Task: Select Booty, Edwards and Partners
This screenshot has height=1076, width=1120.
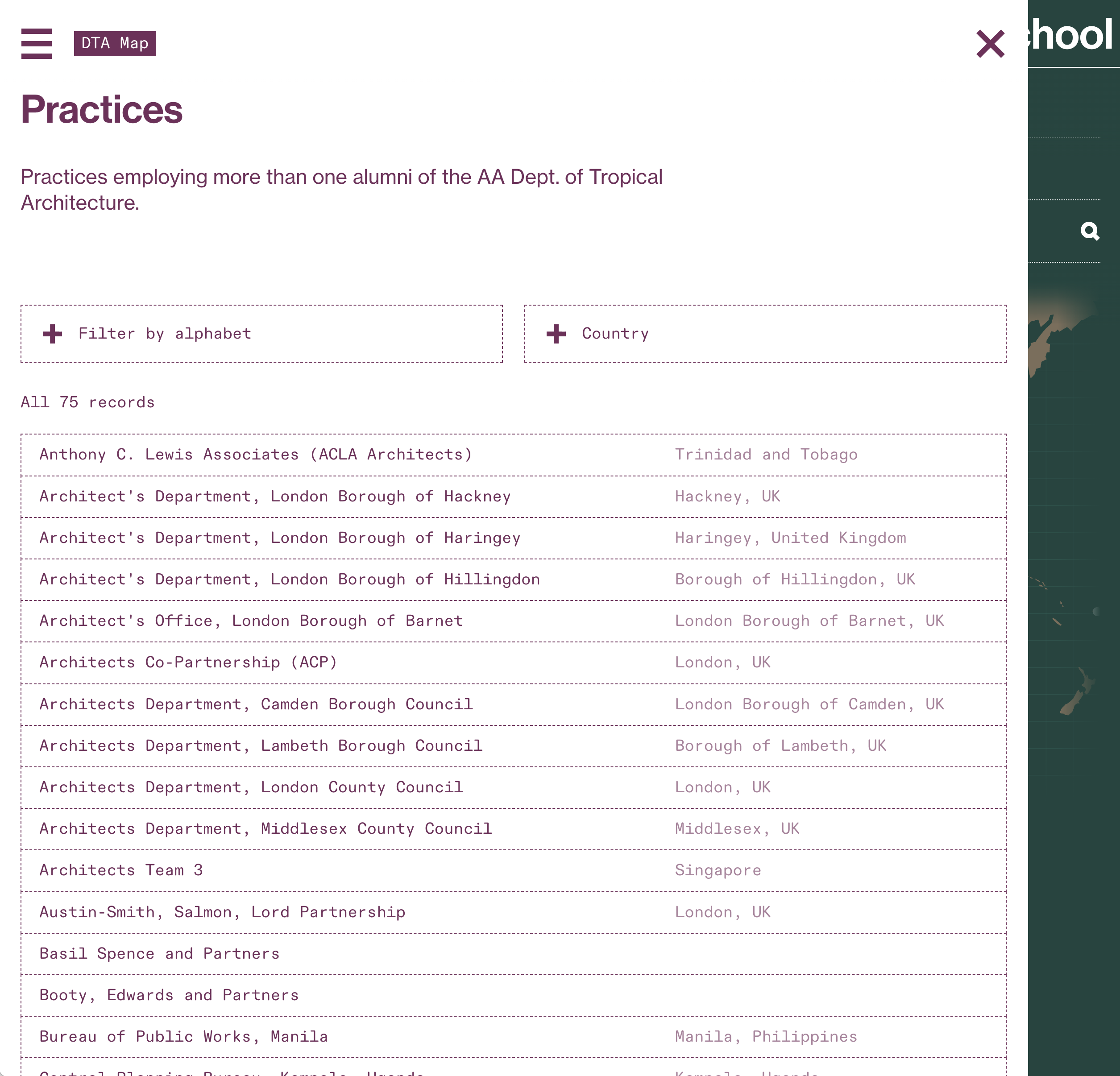Action: tap(513, 995)
